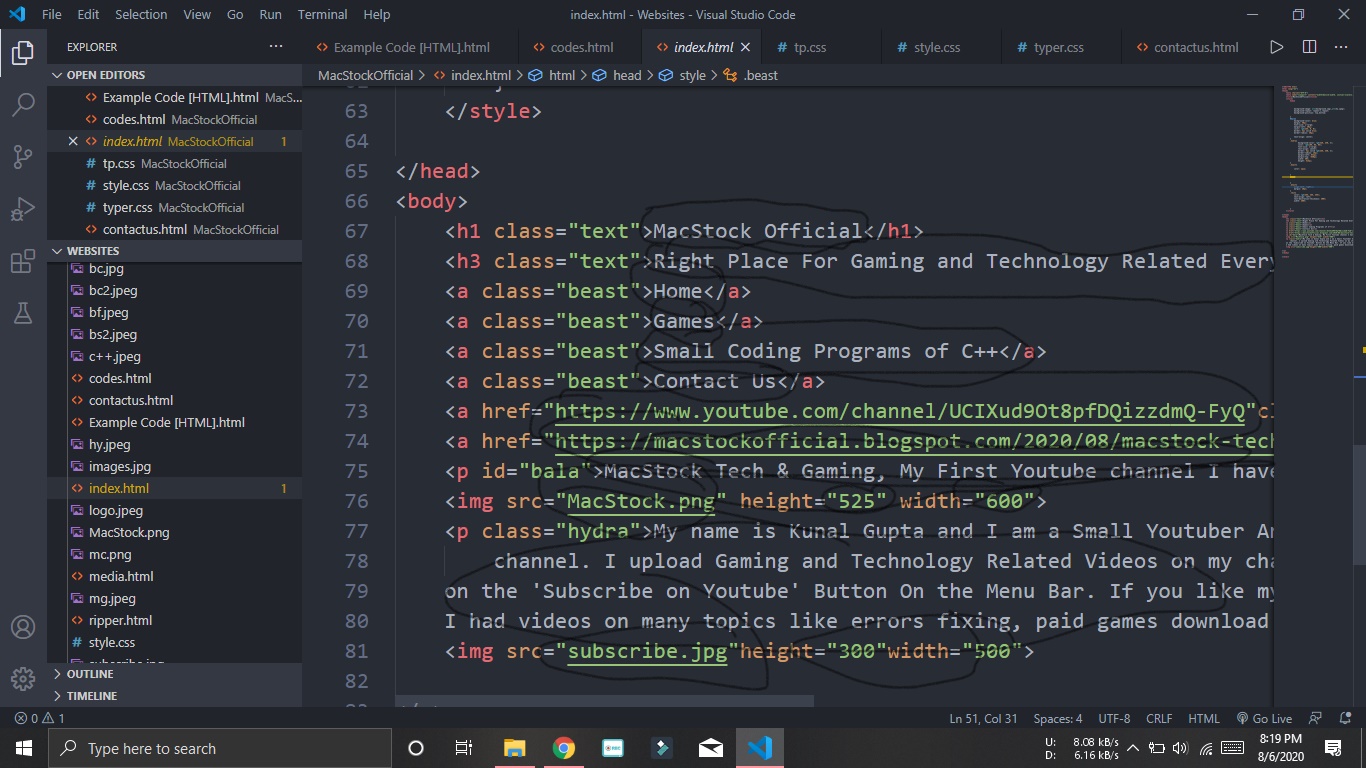Close index.html in Open Editors list
This screenshot has width=1366, height=768.
pyautogui.click(x=72, y=141)
